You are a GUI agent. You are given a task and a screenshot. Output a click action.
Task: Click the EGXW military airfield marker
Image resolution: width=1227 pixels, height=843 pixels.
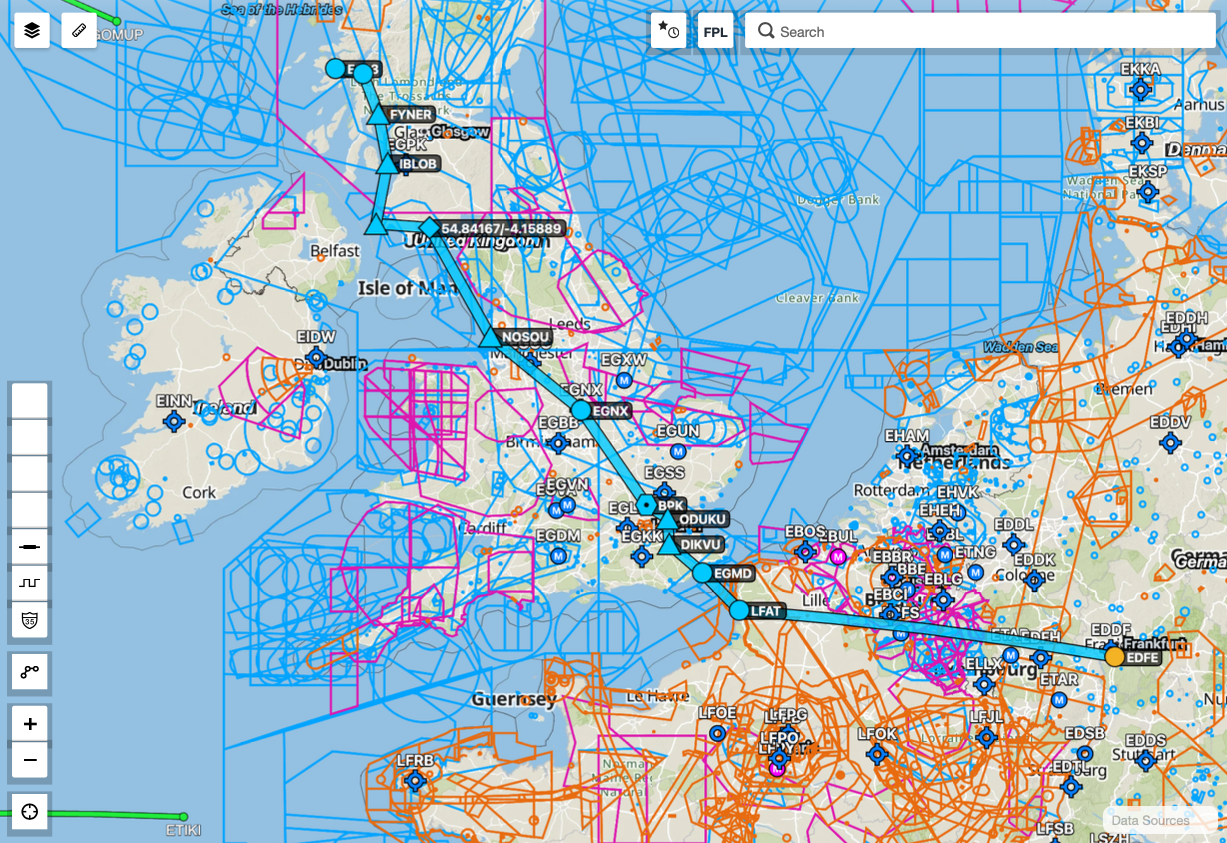[x=625, y=380]
